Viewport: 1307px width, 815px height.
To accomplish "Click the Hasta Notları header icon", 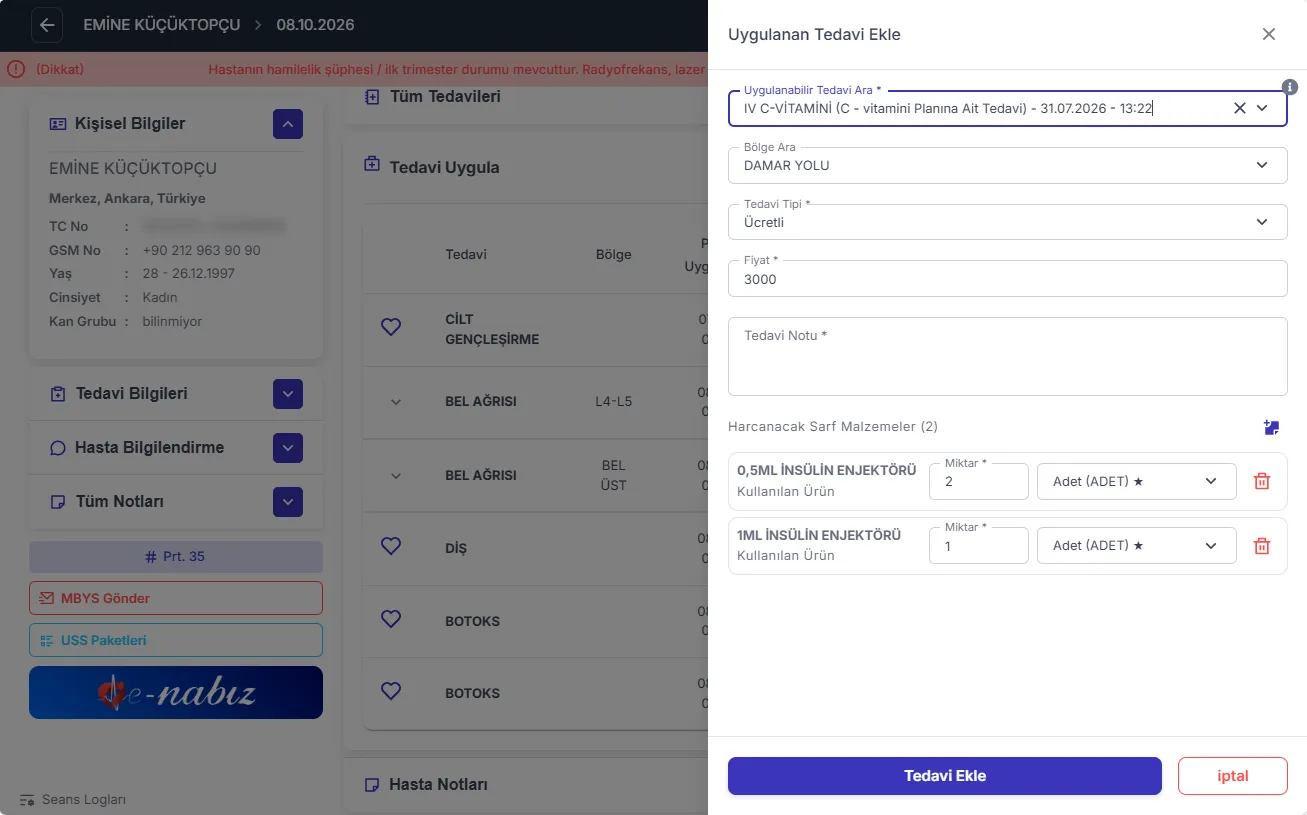I will [372, 785].
